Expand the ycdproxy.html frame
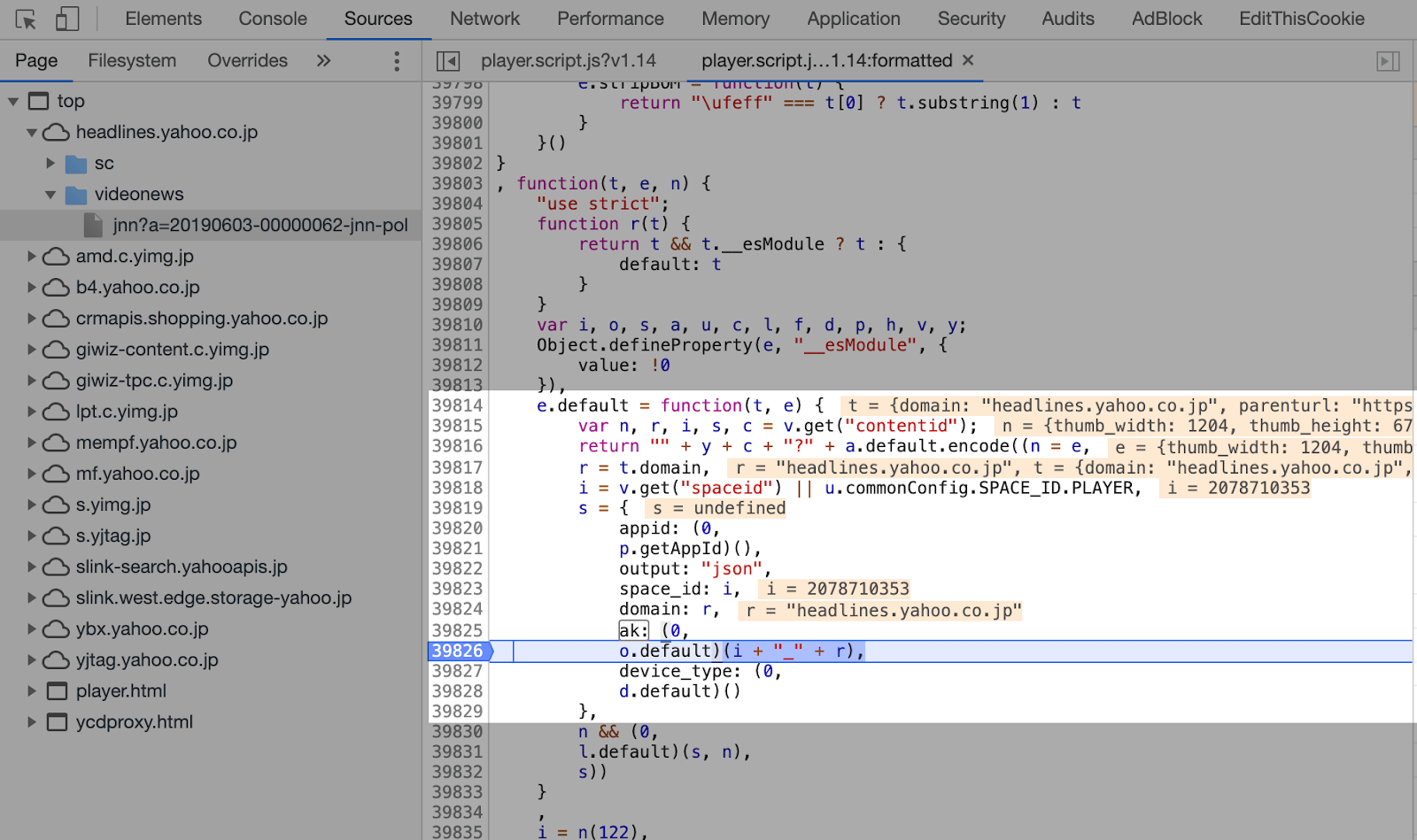1417x840 pixels. [x=32, y=721]
